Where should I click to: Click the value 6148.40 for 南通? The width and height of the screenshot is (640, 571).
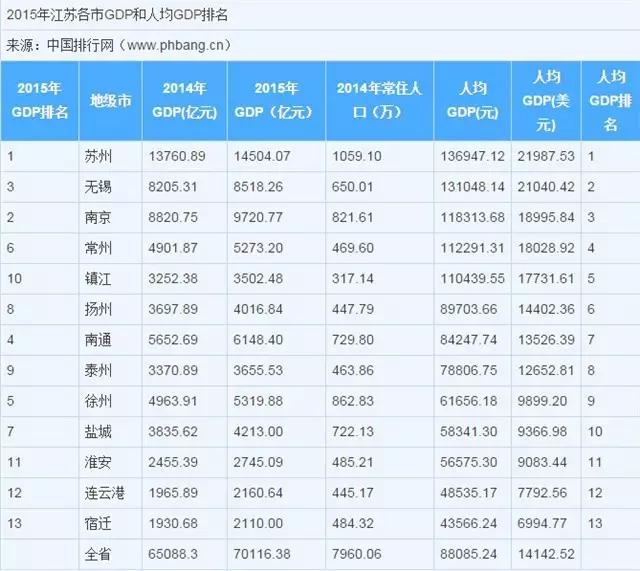point(258,340)
